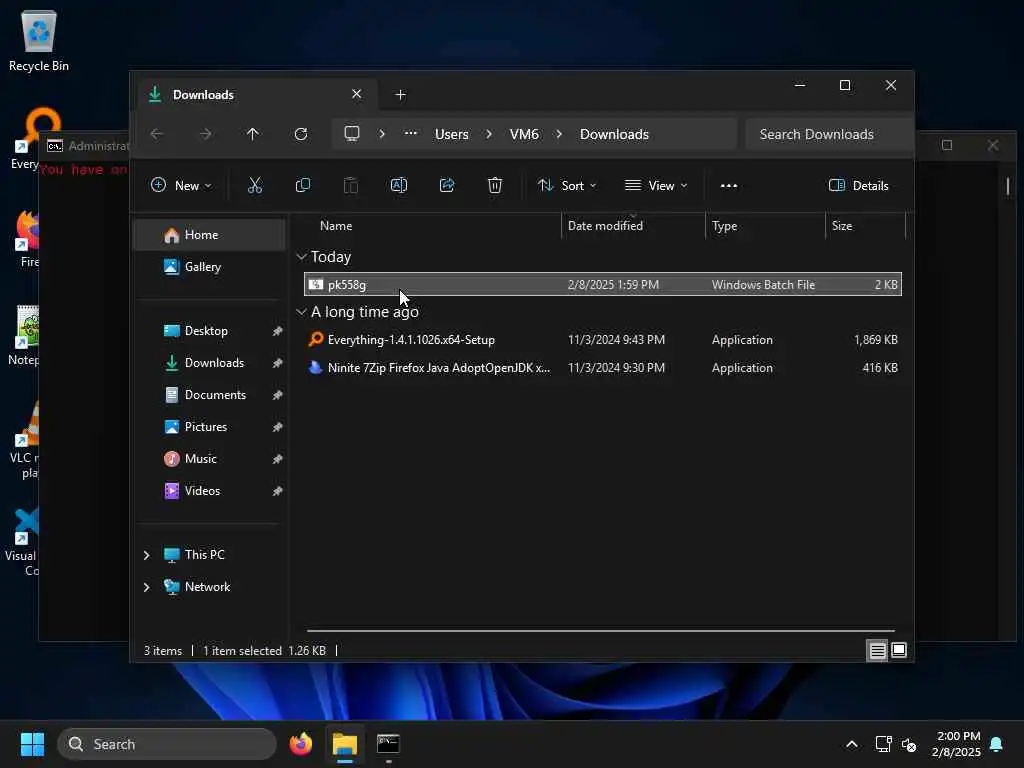The image size is (1024, 768).
Task: Click chevron after Users in breadcrumb
Action: (x=489, y=134)
